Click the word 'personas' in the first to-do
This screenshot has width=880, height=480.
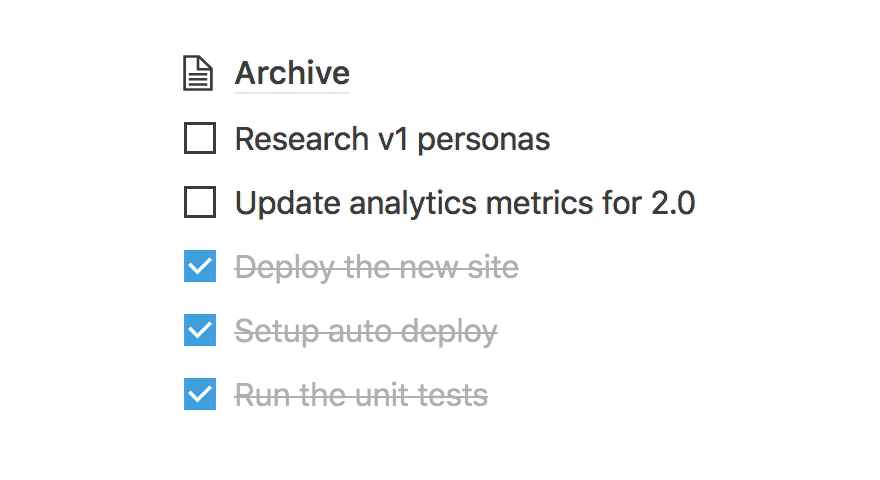pyautogui.click(x=484, y=138)
